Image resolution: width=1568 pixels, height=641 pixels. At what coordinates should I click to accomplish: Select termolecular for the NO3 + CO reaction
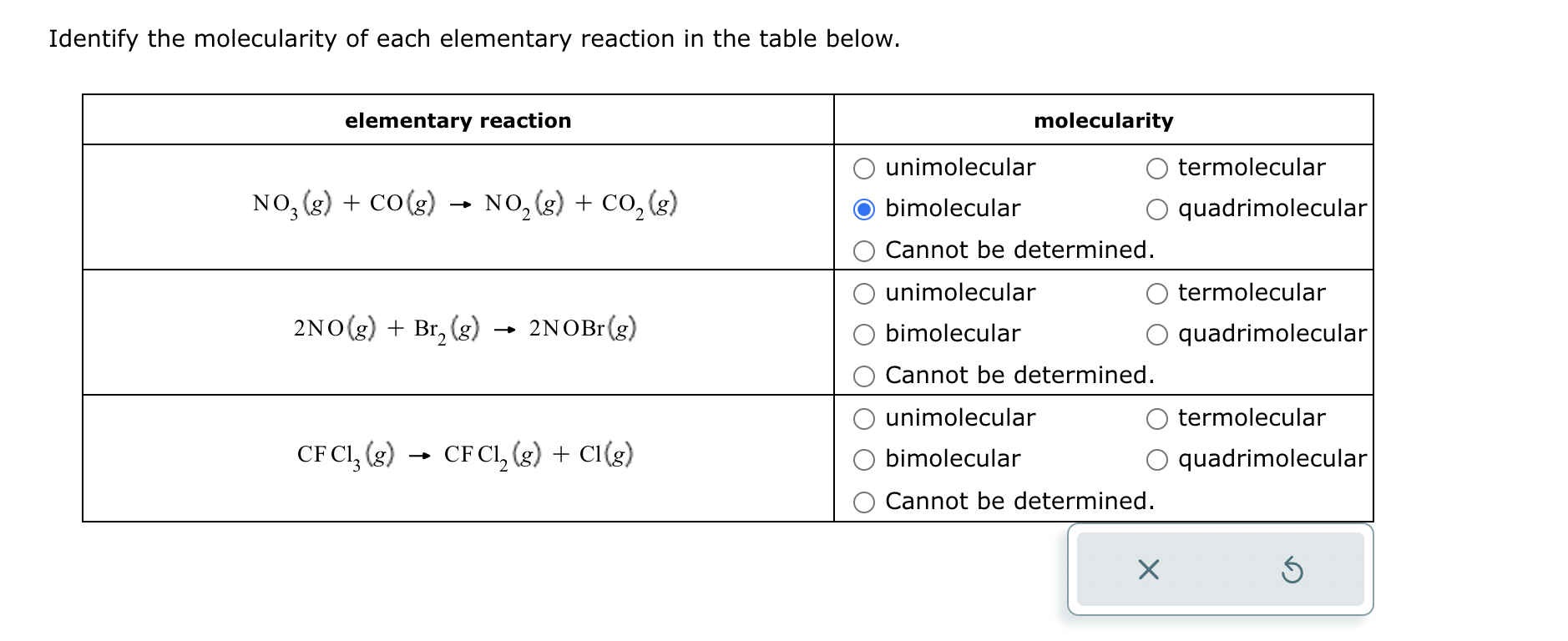1157,168
